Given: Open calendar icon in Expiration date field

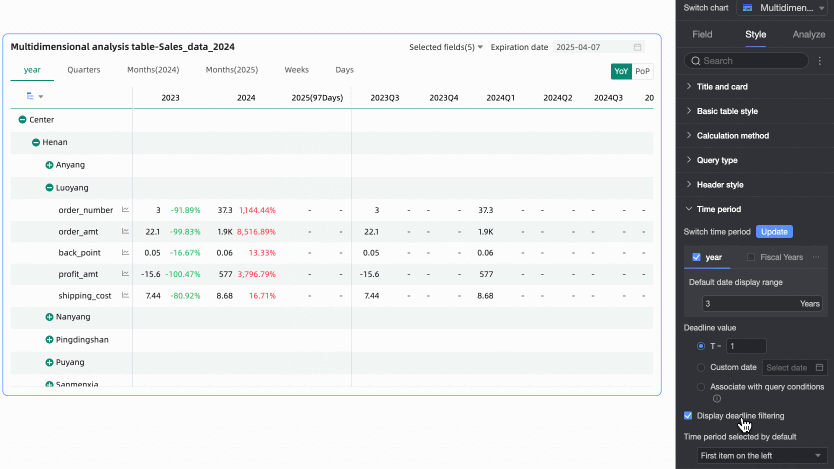Looking at the screenshot, I should (638, 47).
